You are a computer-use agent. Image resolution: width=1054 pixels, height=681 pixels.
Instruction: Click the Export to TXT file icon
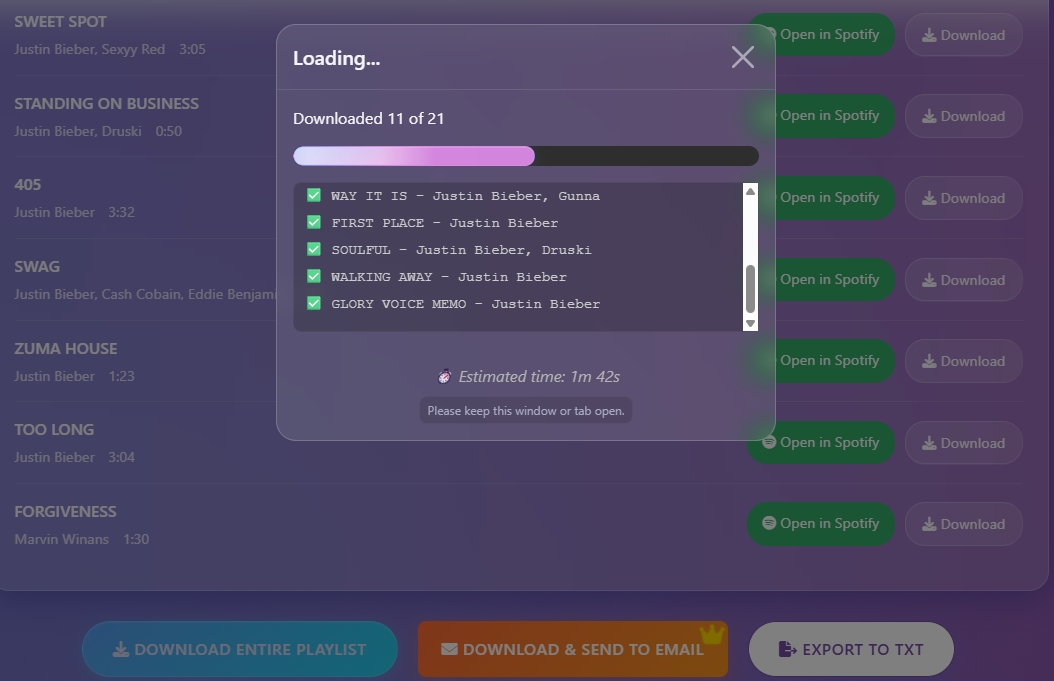click(787, 649)
